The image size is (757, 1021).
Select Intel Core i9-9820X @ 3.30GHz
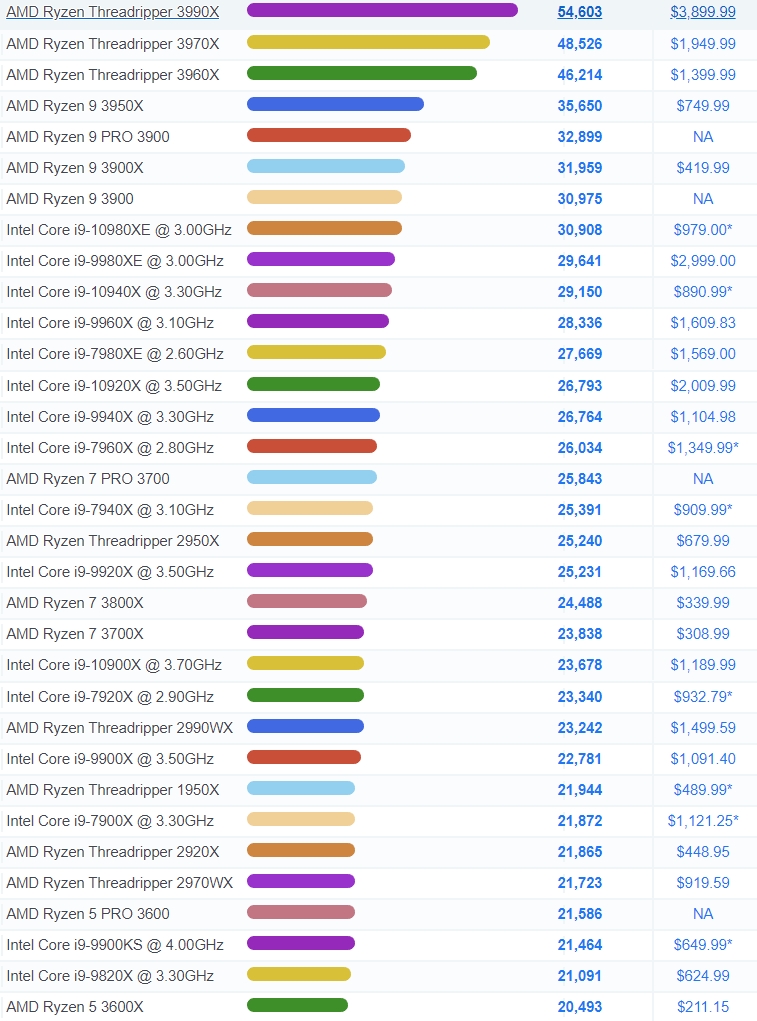pos(110,977)
